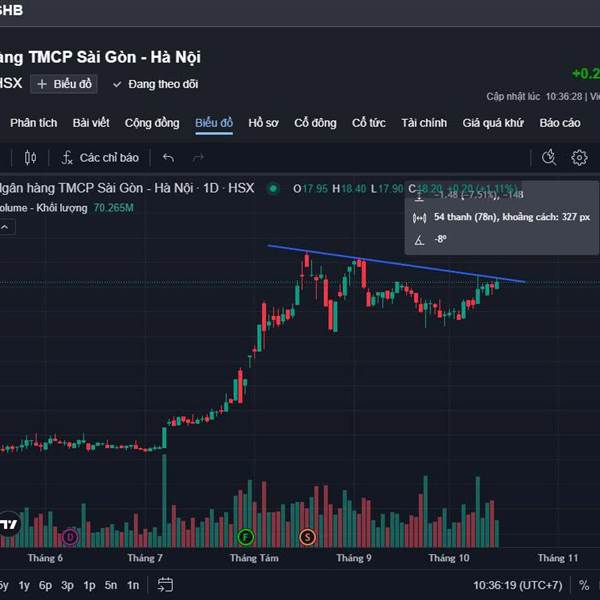Open the Các chỉ báo indicators menu
The image size is (600, 600).
100,158
